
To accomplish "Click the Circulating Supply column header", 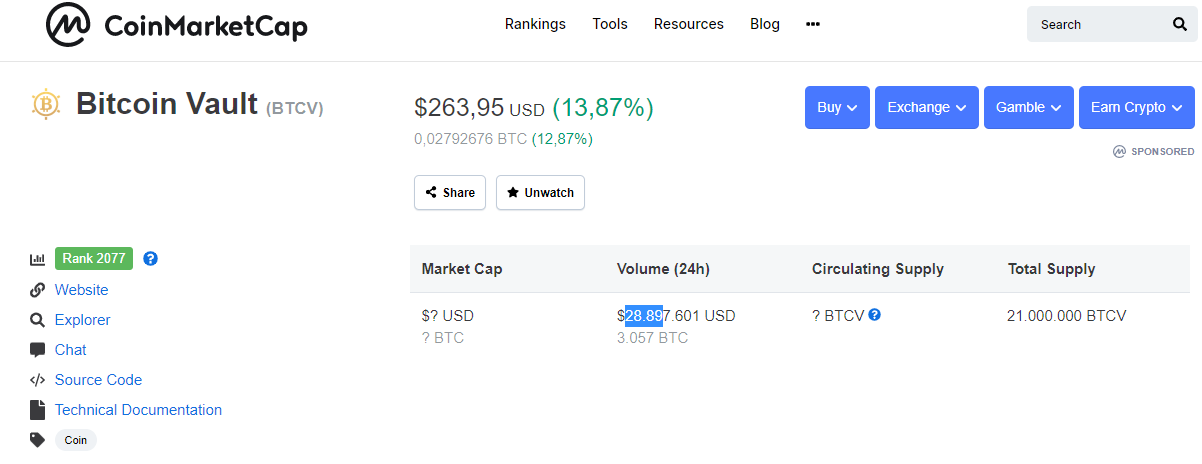I will [878, 269].
